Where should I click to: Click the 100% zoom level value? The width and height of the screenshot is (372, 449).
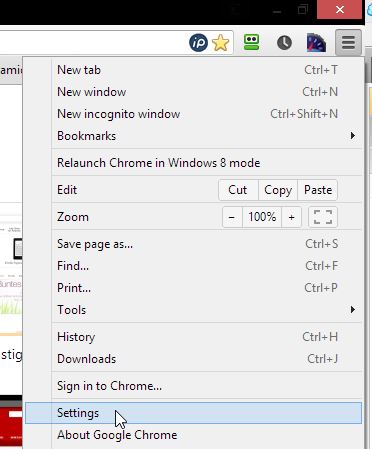[262, 217]
